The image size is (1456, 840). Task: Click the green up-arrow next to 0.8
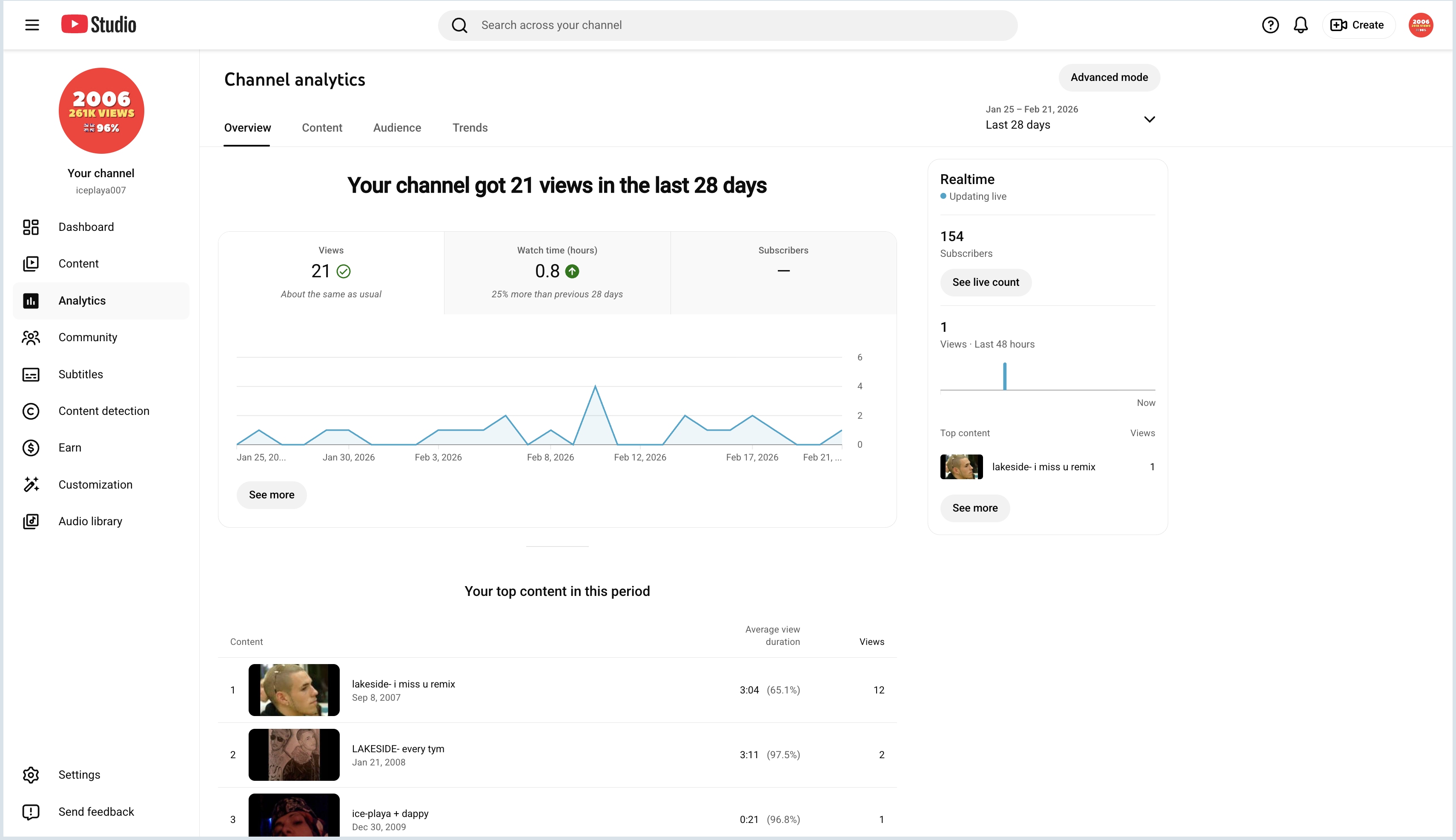pos(572,271)
